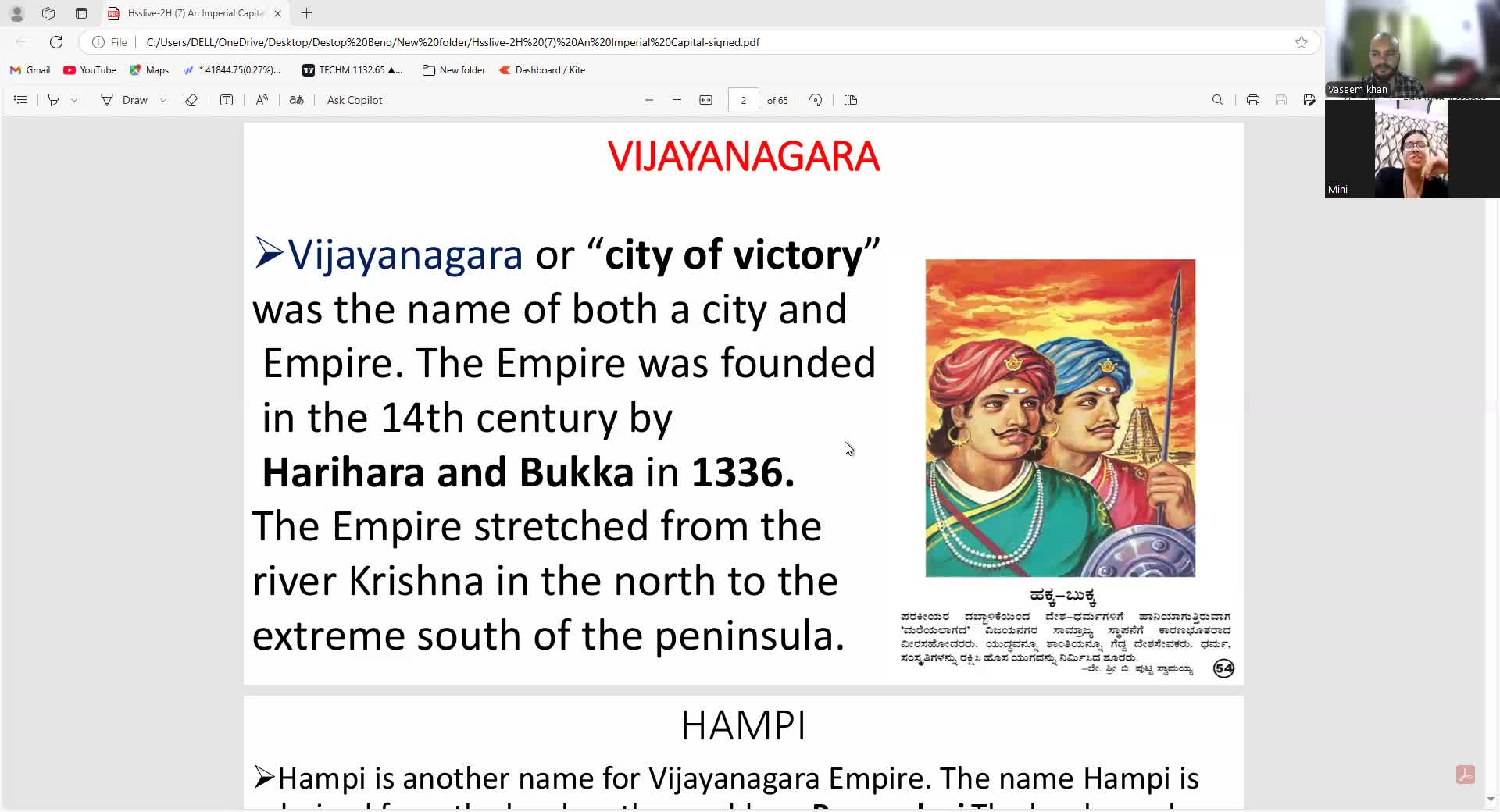1500x812 pixels.
Task: Open the Maps bookmark
Action: 149,70
